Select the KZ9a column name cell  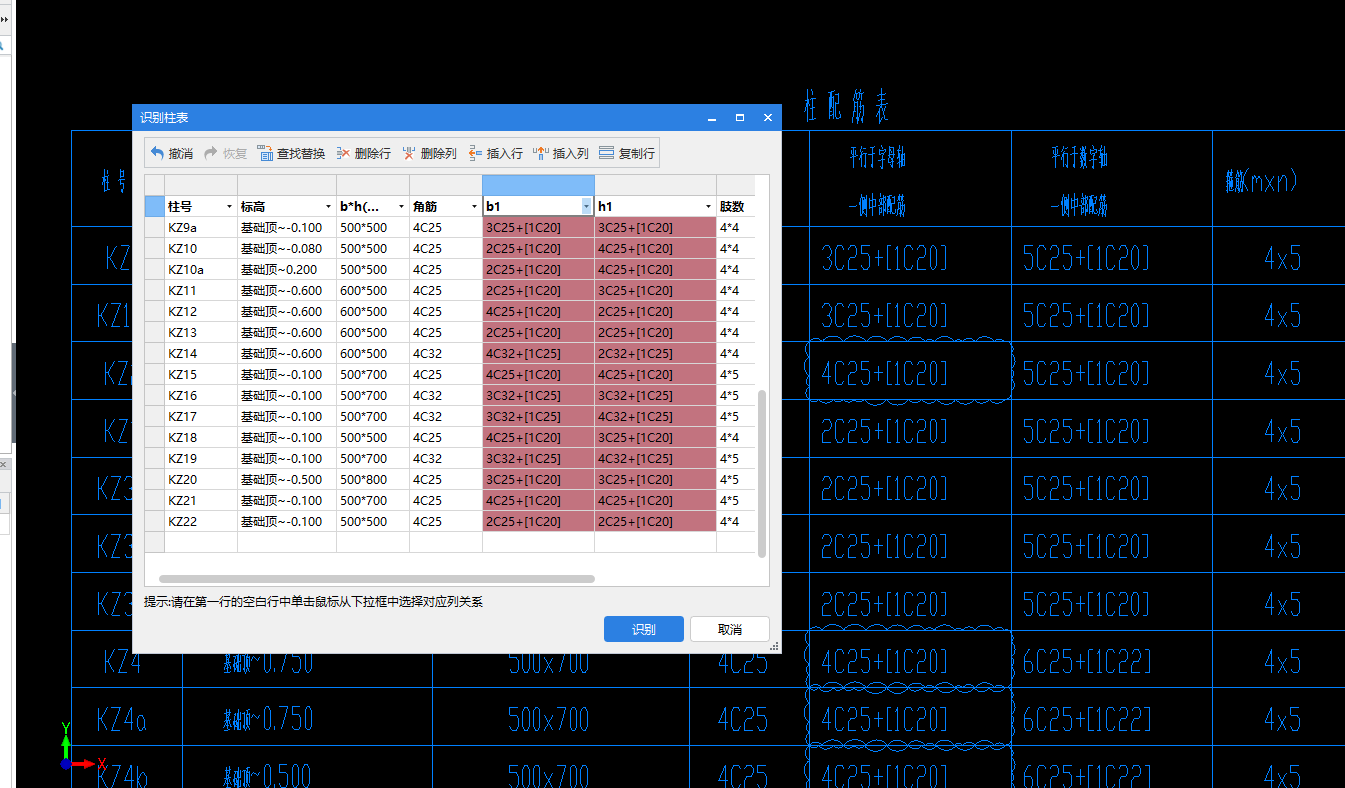[x=201, y=227]
